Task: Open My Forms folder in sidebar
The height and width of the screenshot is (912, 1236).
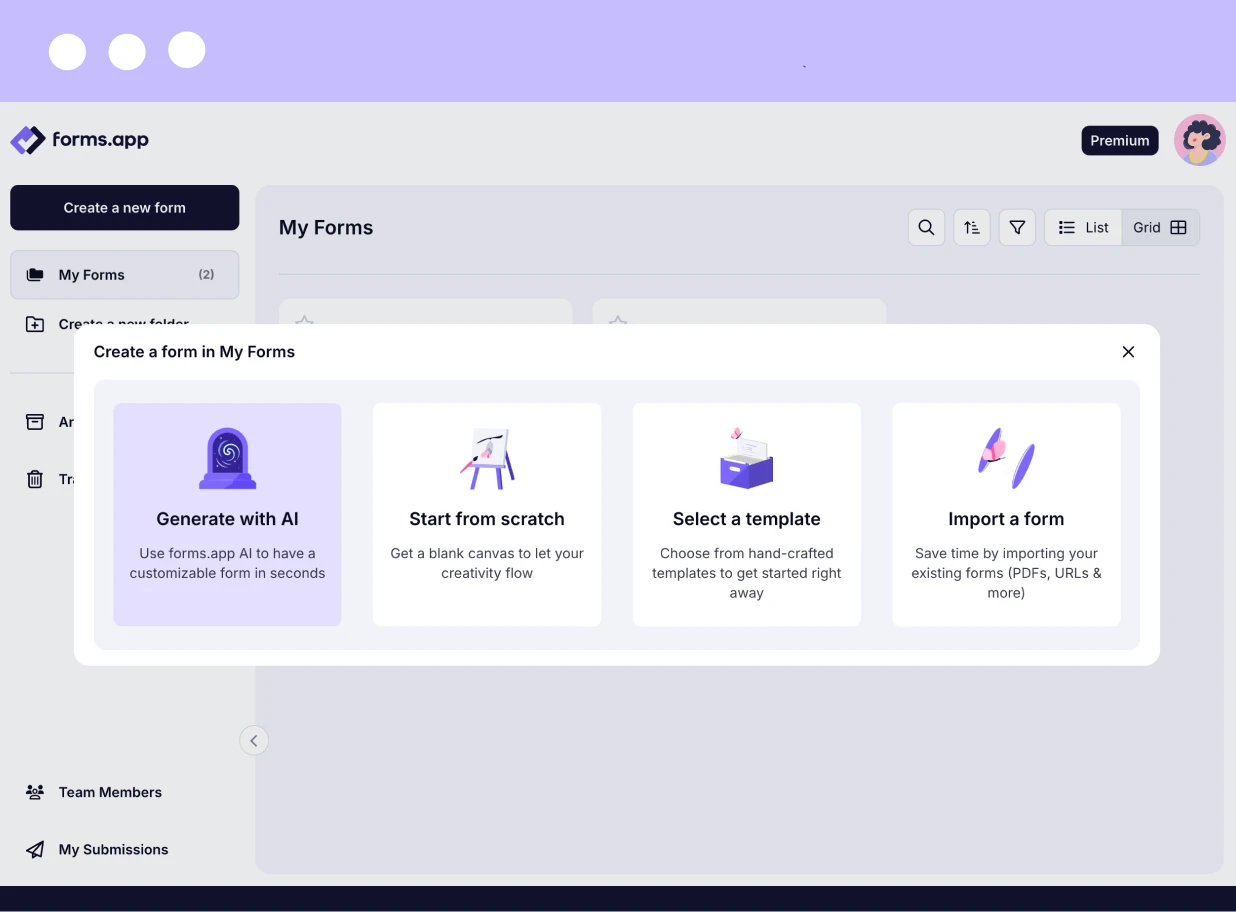Action: (x=125, y=275)
